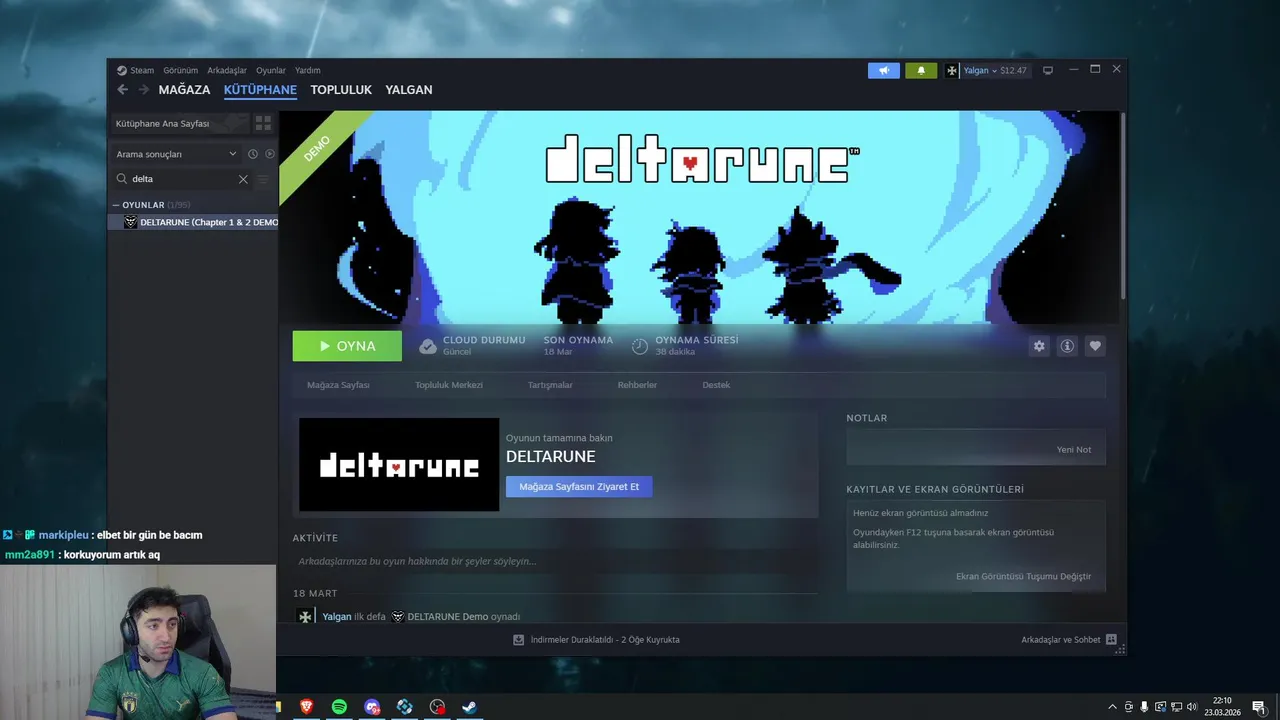Open downloads manager icon in status bar
1280x720 pixels.
(x=518, y=640)
